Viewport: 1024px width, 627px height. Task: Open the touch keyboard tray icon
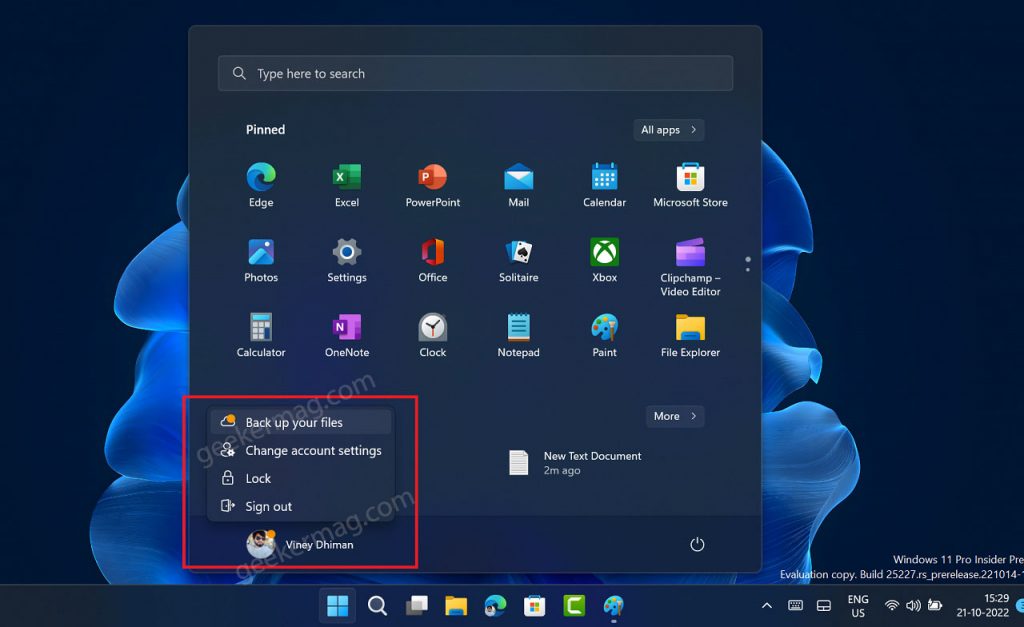pos(795,605)
